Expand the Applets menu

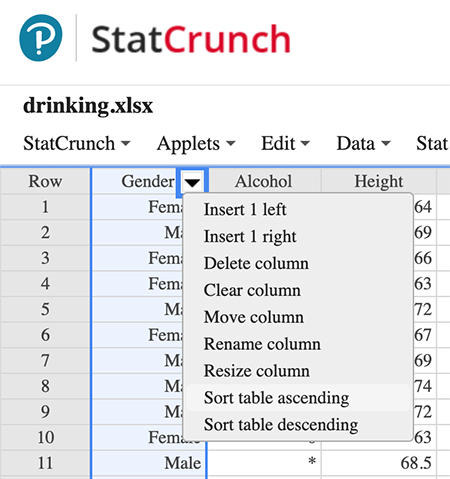[x=196, y=144]
